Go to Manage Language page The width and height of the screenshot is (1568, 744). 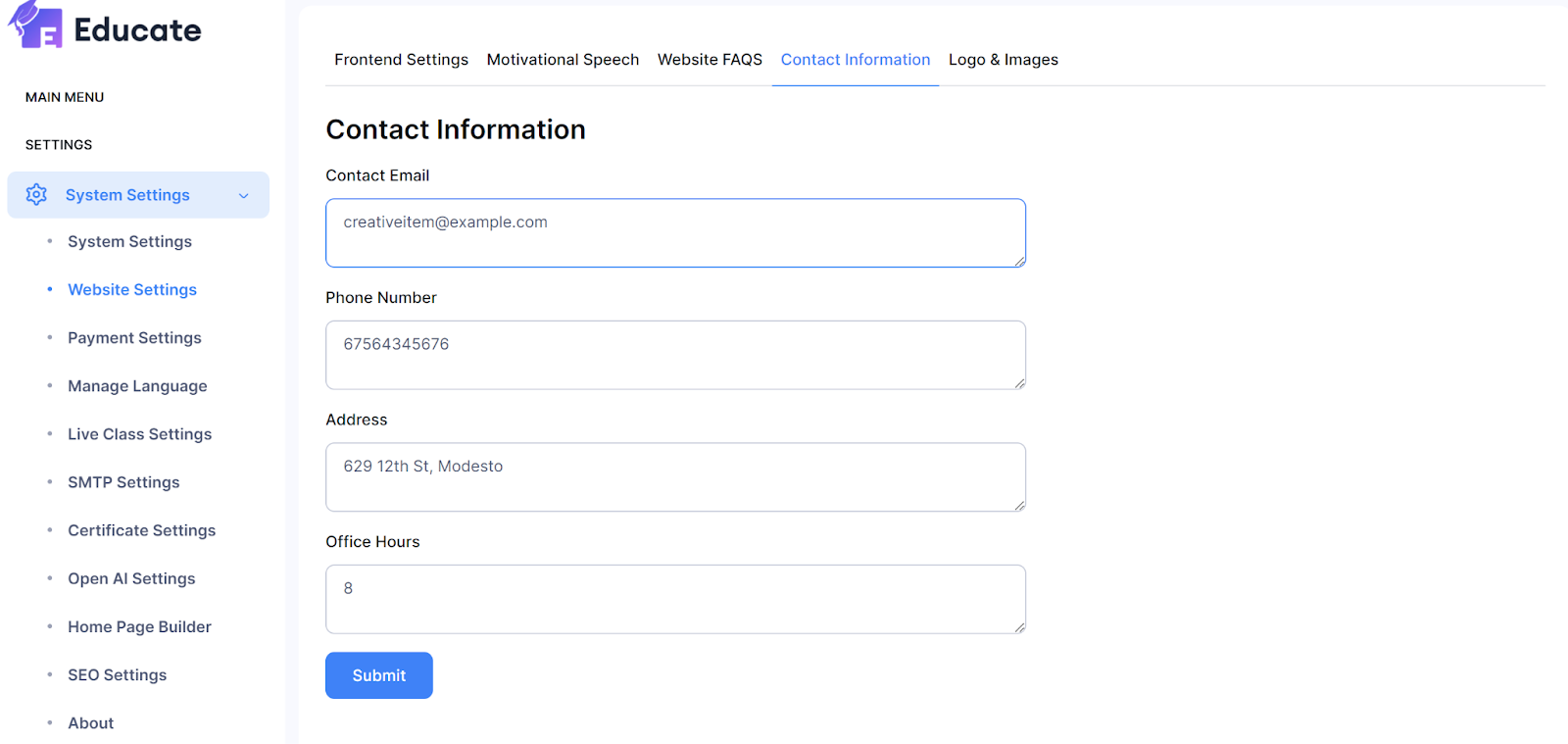pyautogui.click(x=137, y=386)
